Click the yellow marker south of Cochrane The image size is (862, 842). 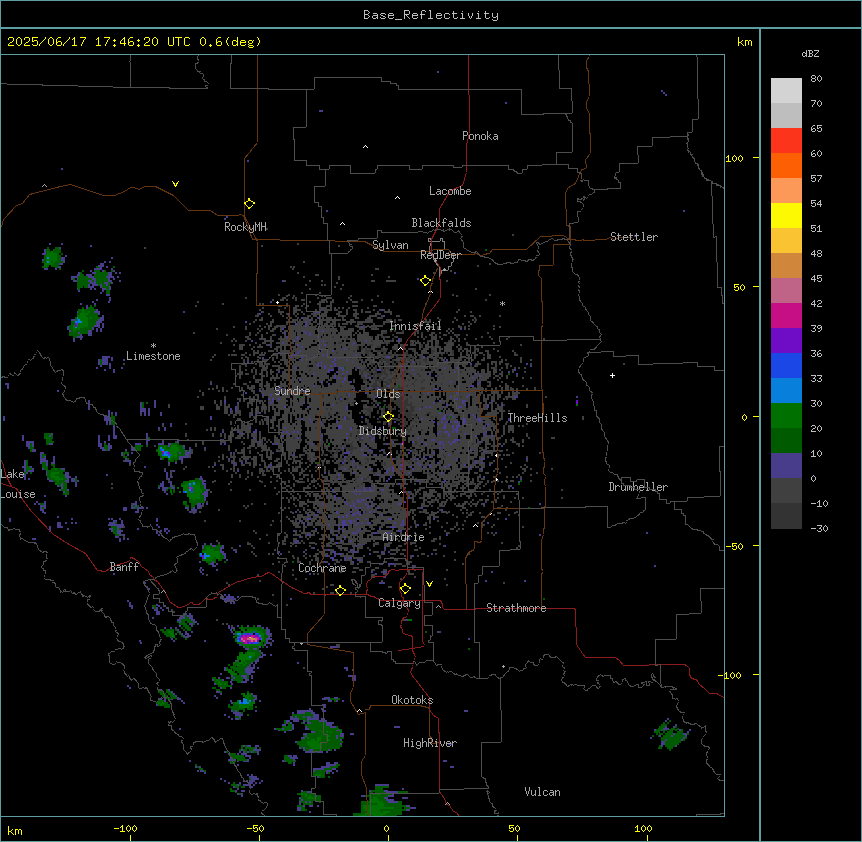point(340,590)
